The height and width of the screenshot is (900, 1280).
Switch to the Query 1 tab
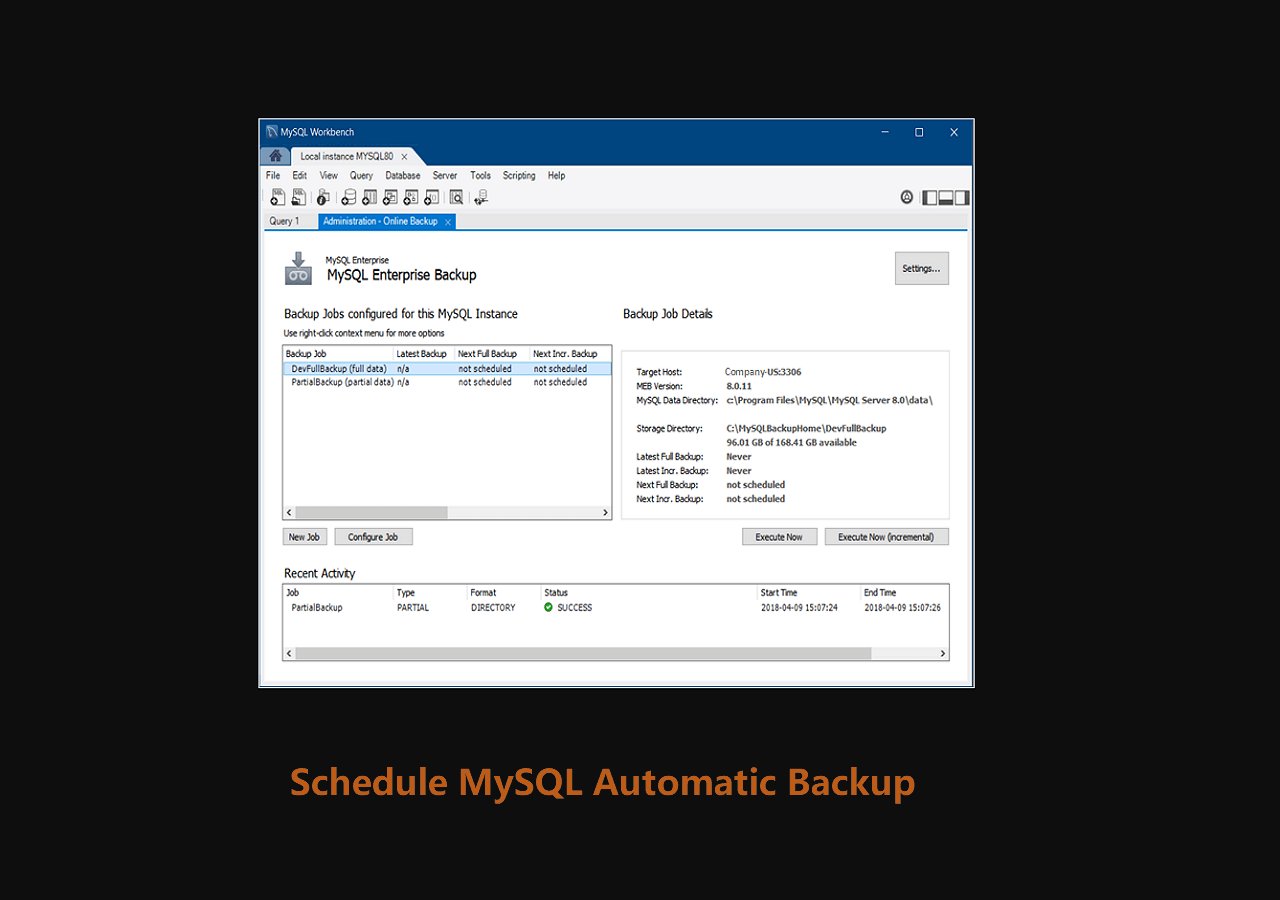[284, 221]
